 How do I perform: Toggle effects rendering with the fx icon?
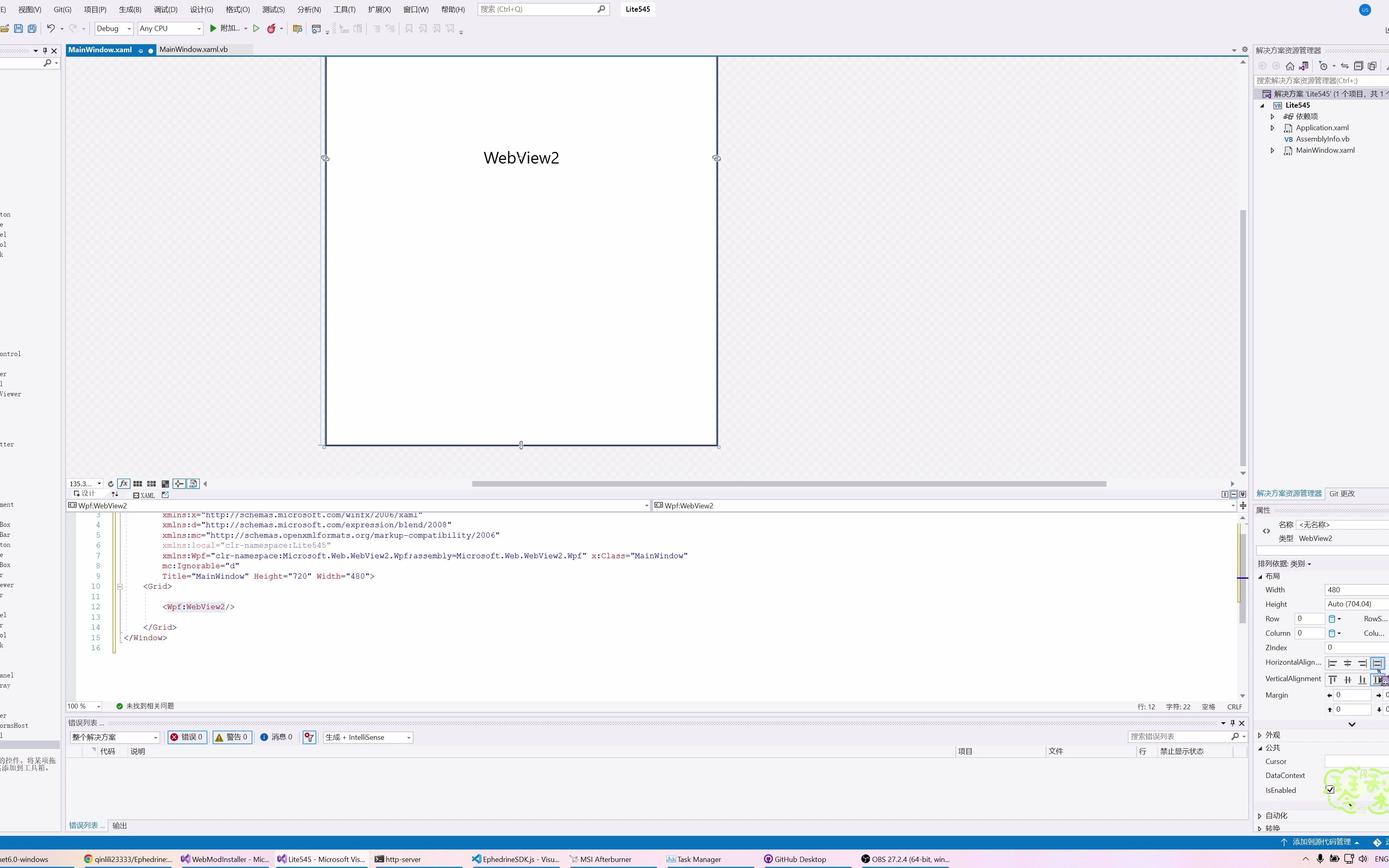123,484
